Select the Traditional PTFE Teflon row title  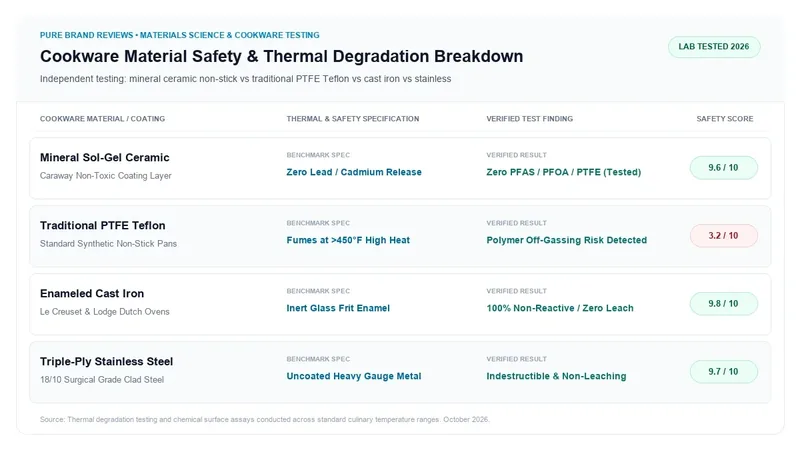pos(103,226)
